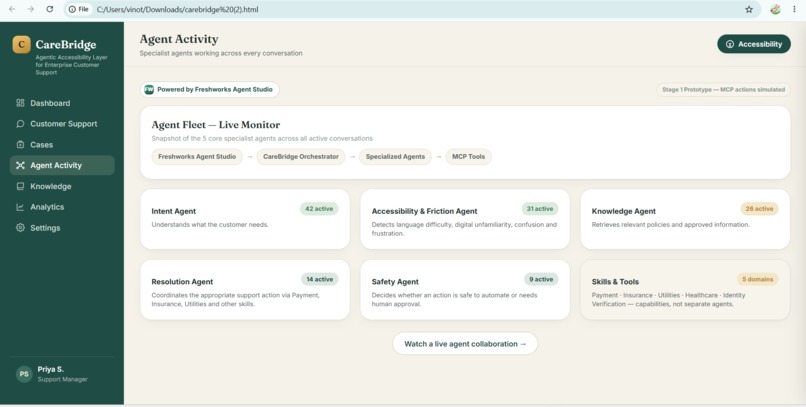Image resolution: width=806 pixels, height=407 pixels.
Task: Open Dashboard in the sidebar
Action: coord(62,103)
